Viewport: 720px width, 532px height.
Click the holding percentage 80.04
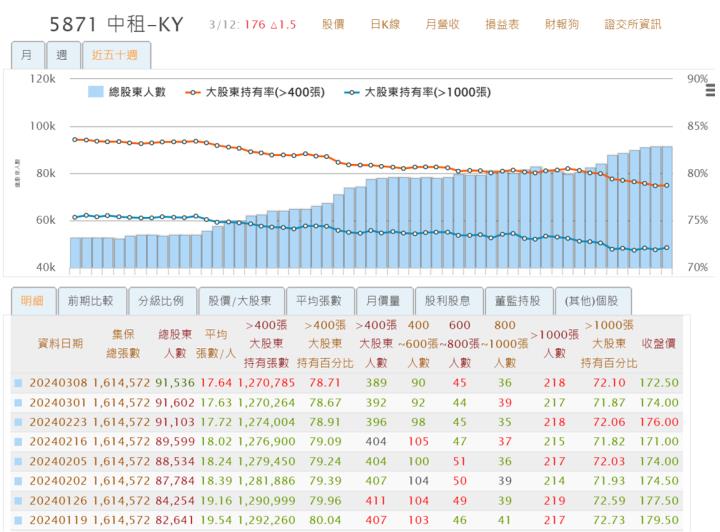coord(325,520)
